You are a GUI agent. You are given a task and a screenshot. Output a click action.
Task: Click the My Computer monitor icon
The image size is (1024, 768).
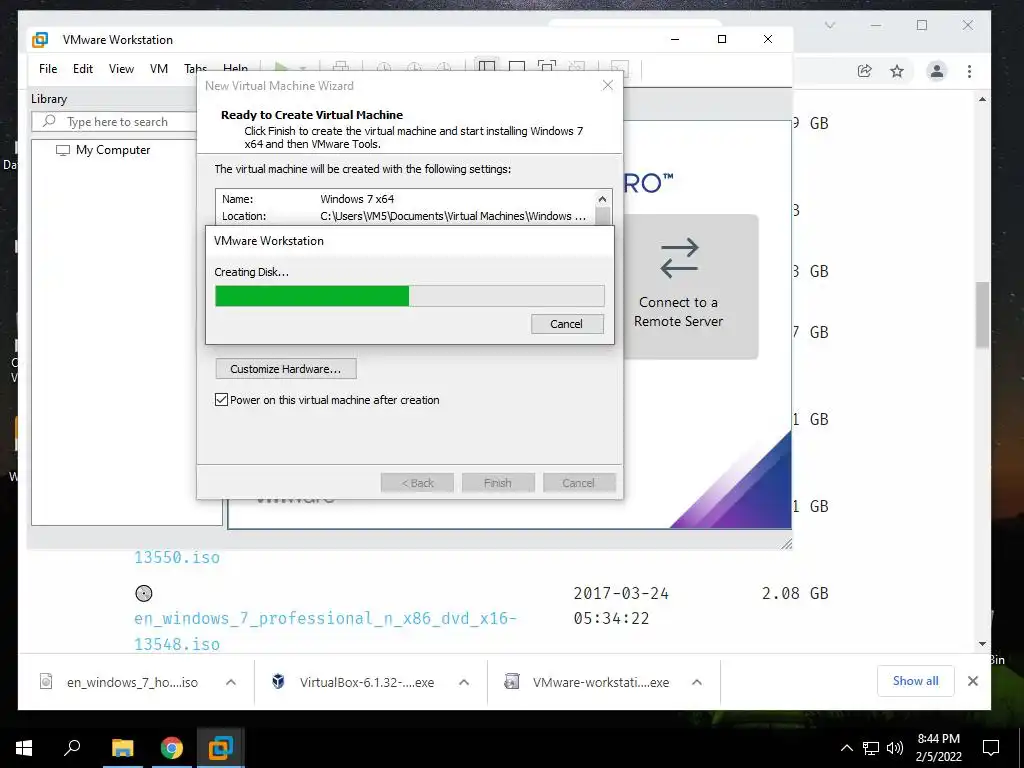point(63,150)
